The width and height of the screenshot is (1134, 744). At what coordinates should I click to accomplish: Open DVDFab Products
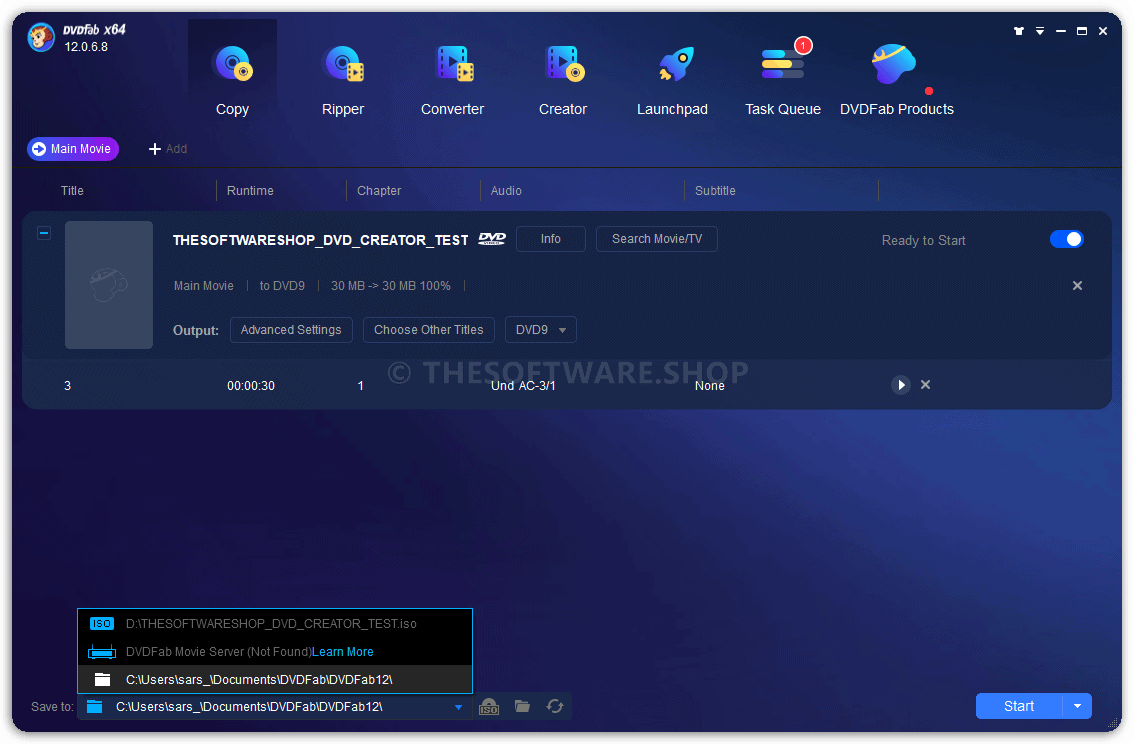tap(897, 80)
